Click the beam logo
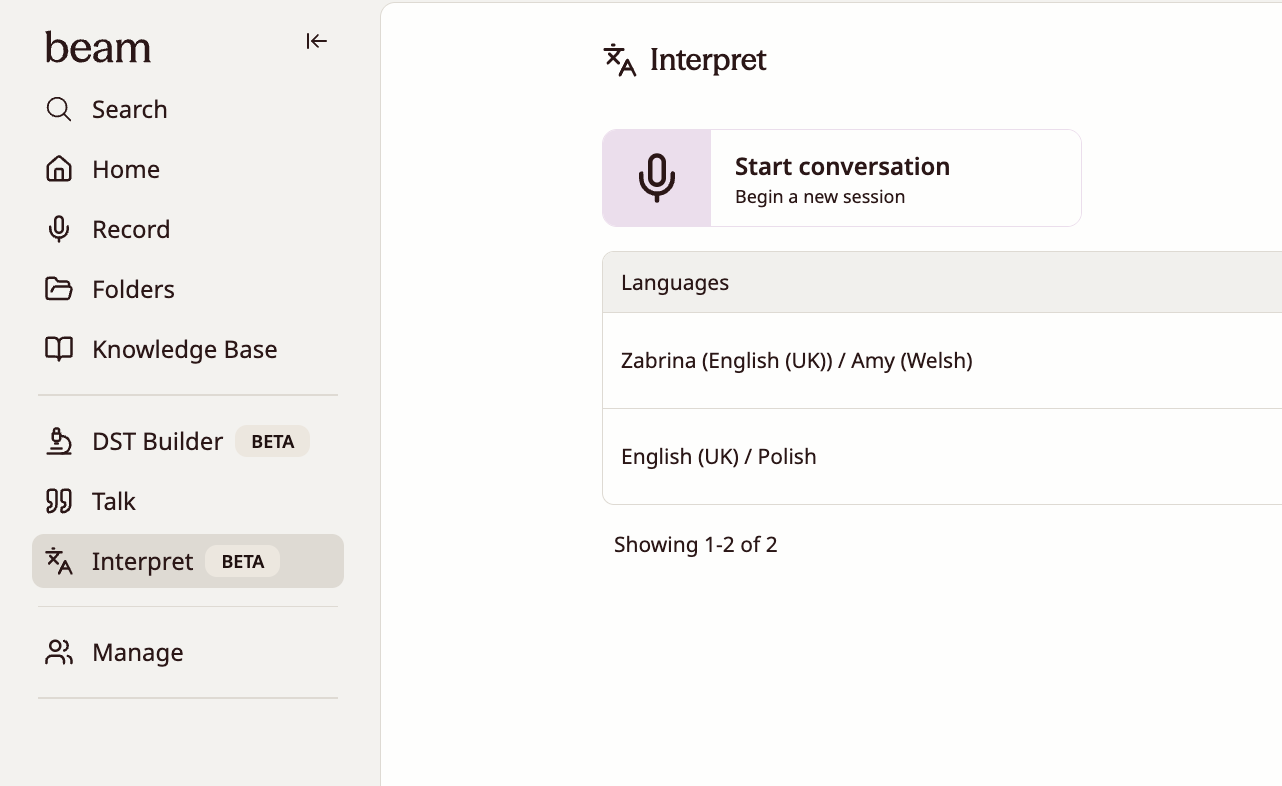The image size is (1282, 786). click(98, 47)
